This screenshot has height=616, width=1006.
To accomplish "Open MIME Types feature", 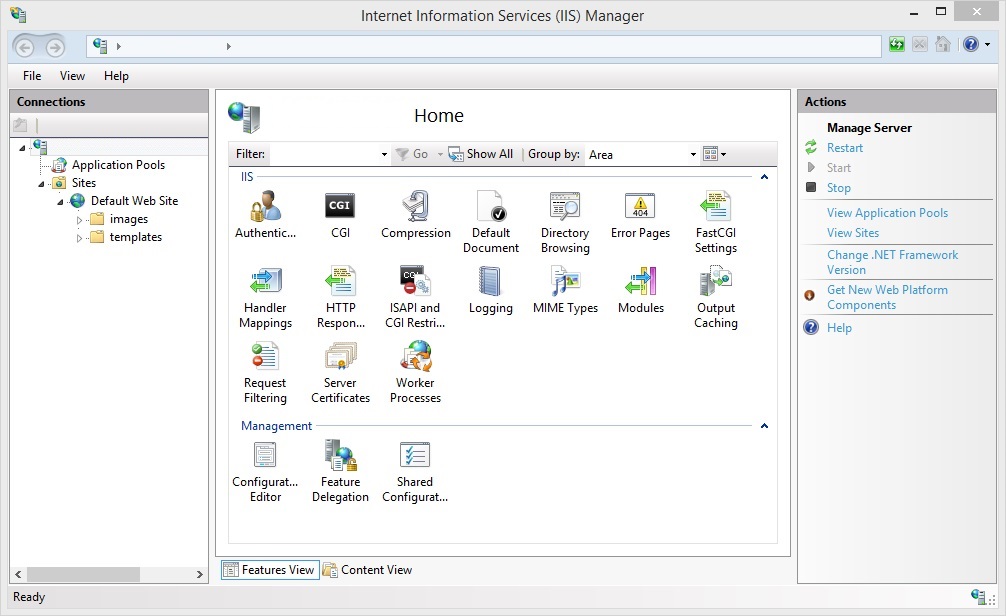I will click(565, 290).
